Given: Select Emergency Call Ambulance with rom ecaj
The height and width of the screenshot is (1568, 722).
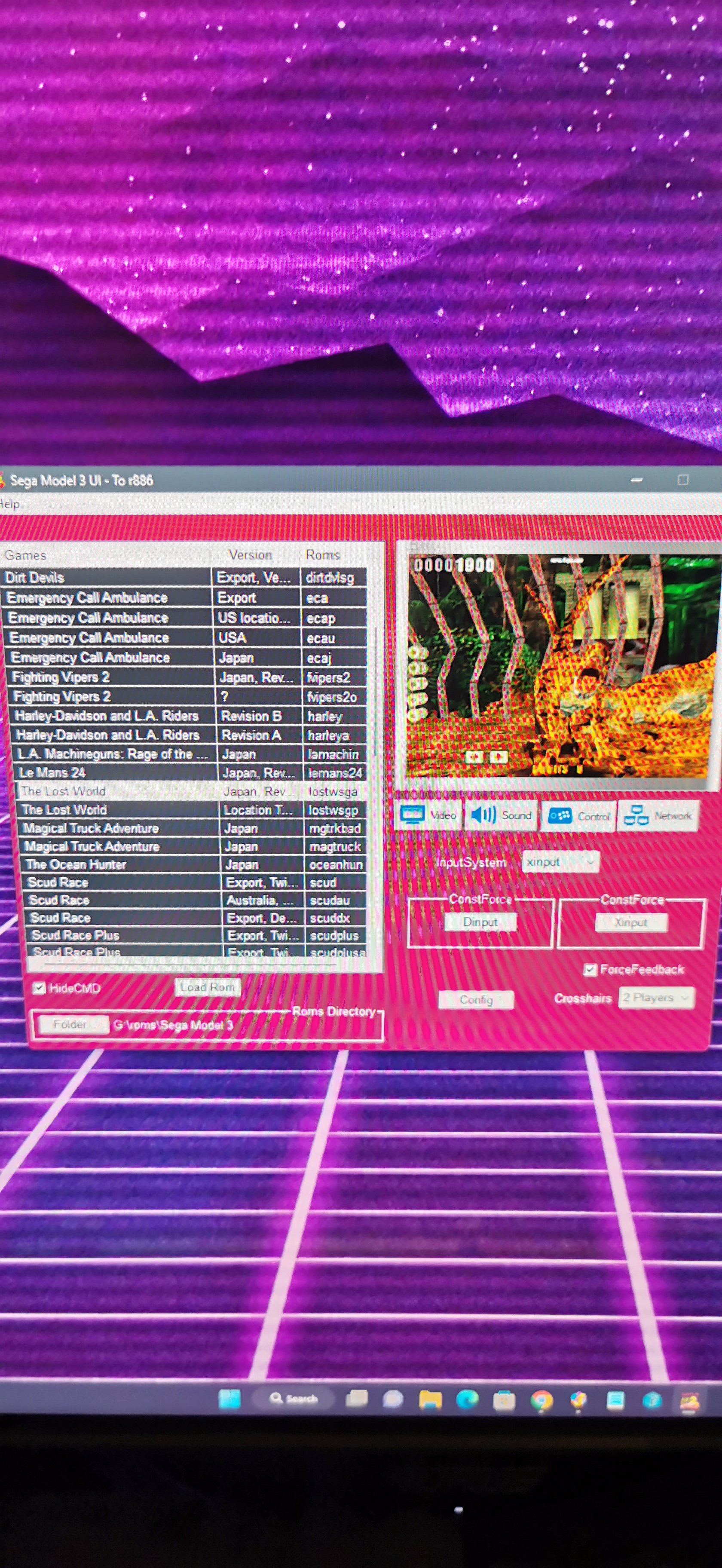Looking at the screenshot, I should click(x=186, y=657).
